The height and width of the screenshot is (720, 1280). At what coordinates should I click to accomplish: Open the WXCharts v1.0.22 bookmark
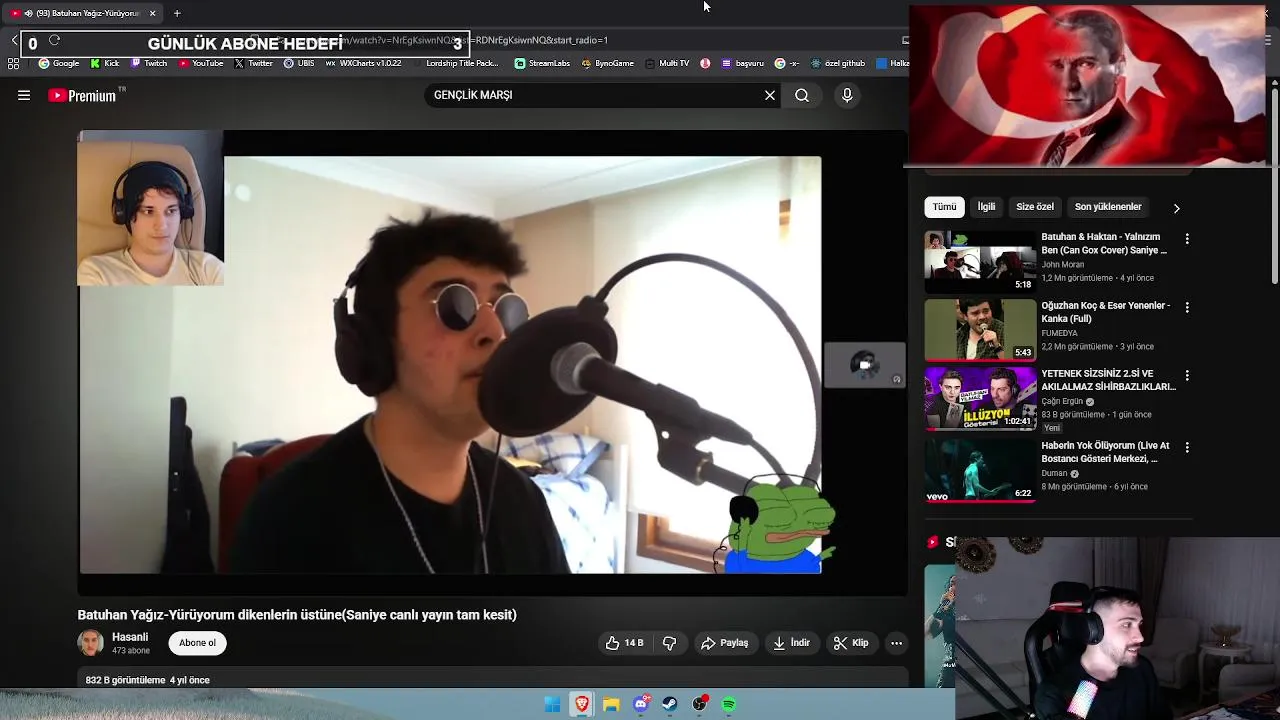[364, 63]
